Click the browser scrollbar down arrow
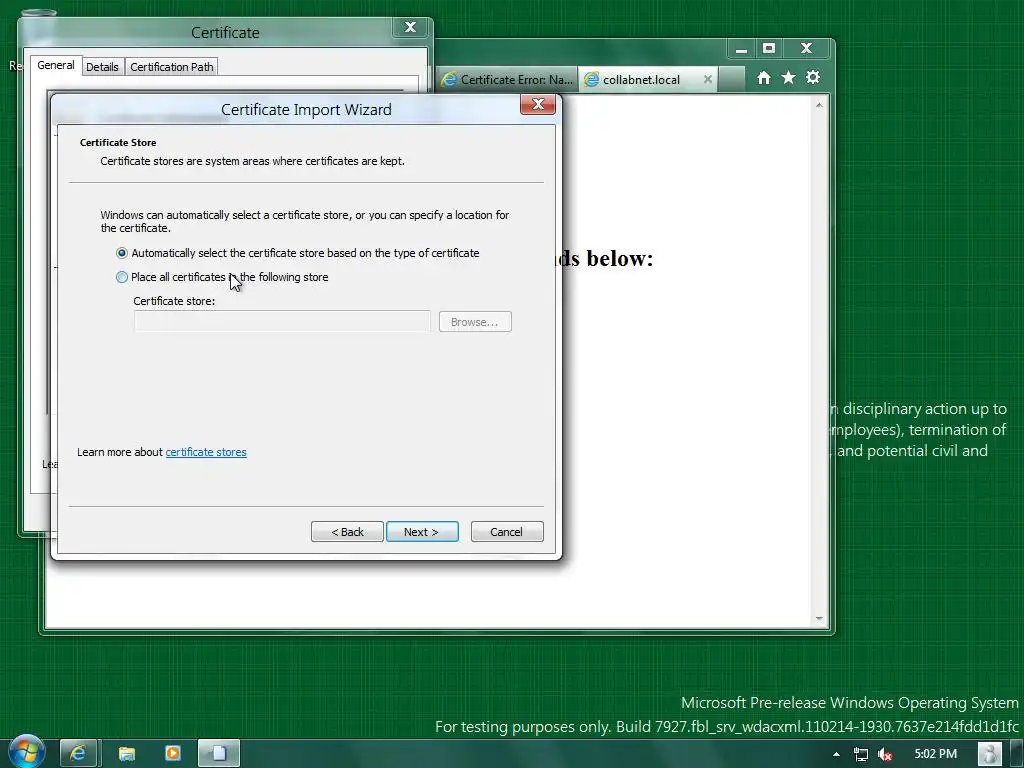Viewport: 1024px width, 768px height. pyautogui.click(x=819, y=618)
